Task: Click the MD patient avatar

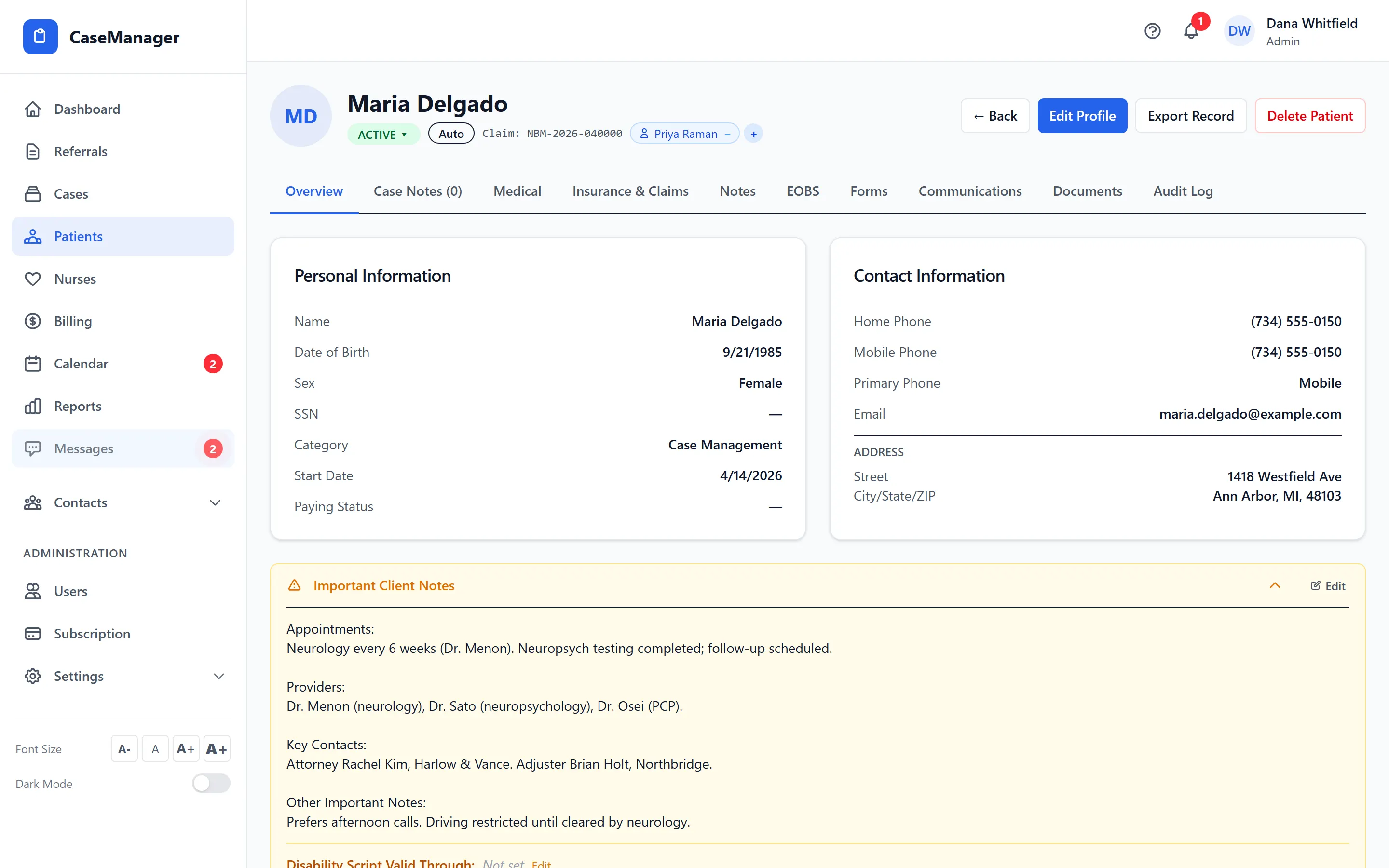Action: (x=301, y=116)
